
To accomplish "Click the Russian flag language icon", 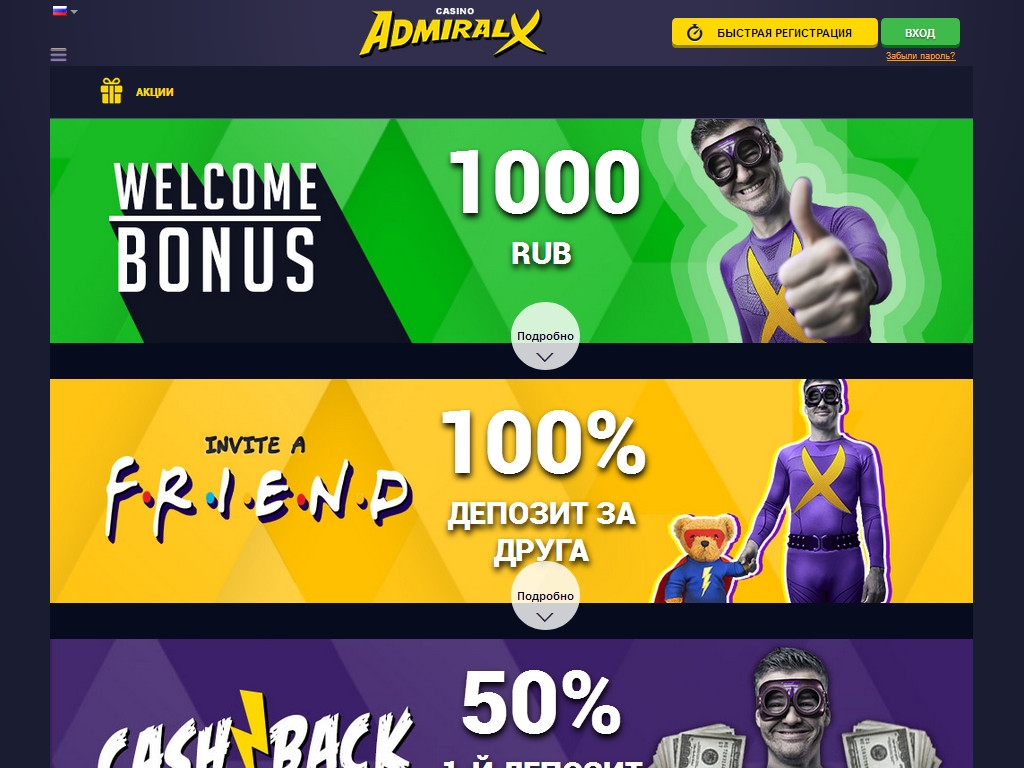I will [59, 10].
